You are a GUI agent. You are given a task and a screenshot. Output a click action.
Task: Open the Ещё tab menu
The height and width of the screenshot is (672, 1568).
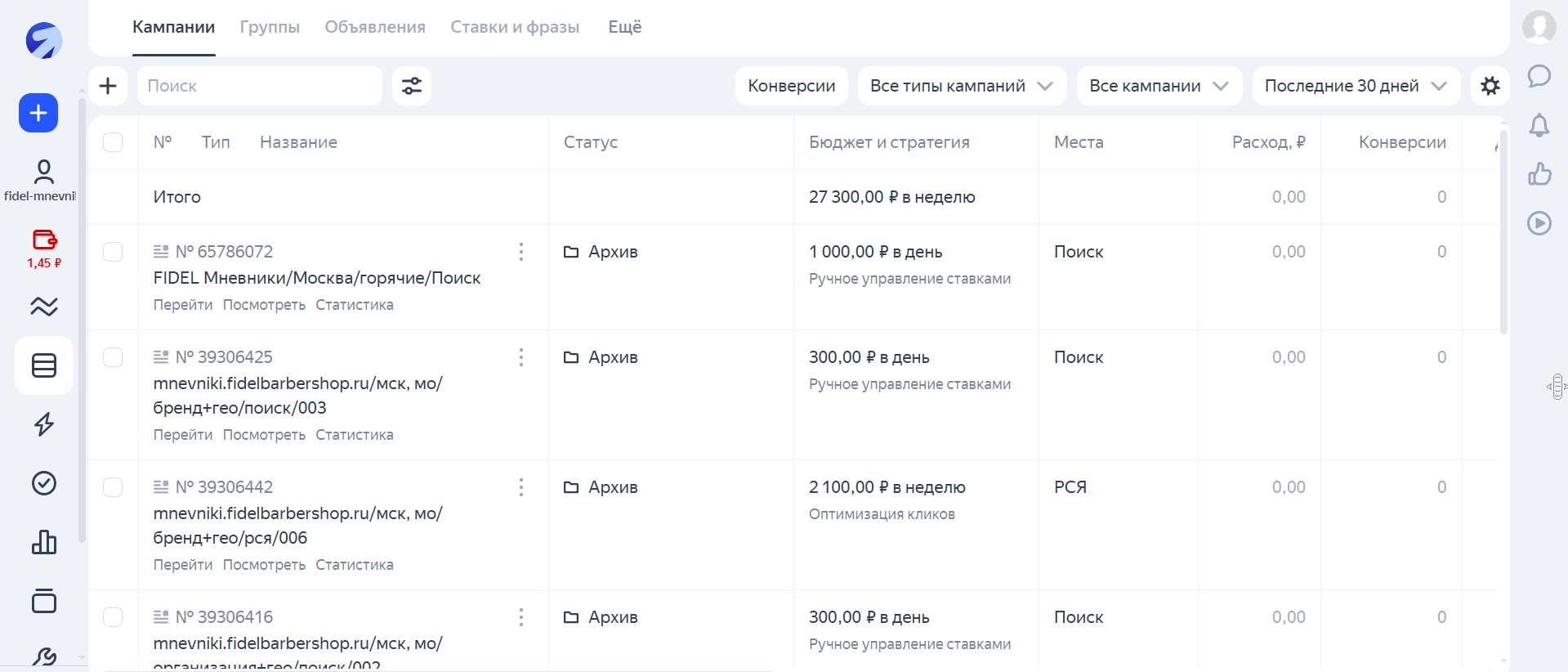click(x=625, y=27)
